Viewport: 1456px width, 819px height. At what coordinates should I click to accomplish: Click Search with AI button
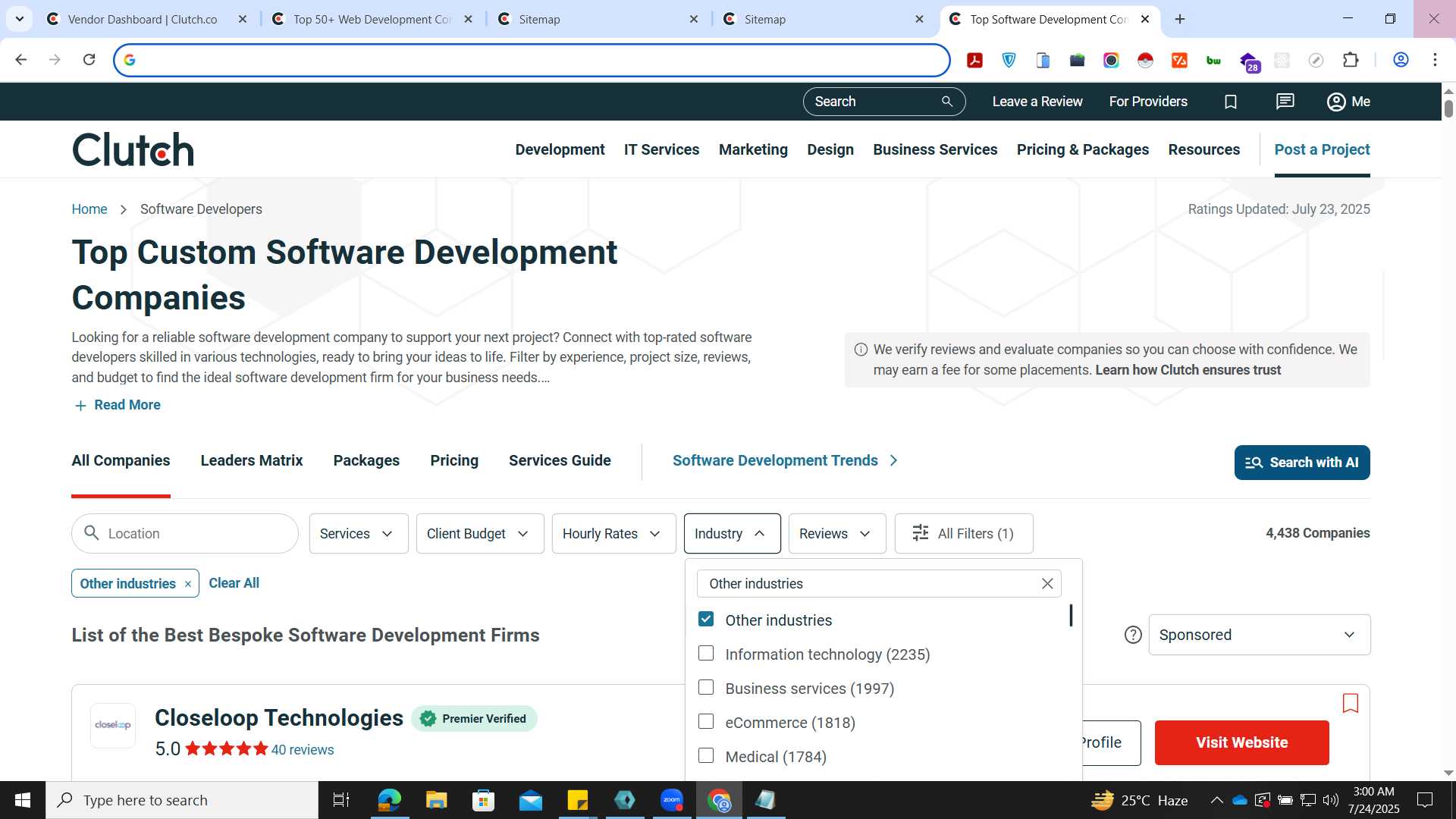tap(1301, 463)
